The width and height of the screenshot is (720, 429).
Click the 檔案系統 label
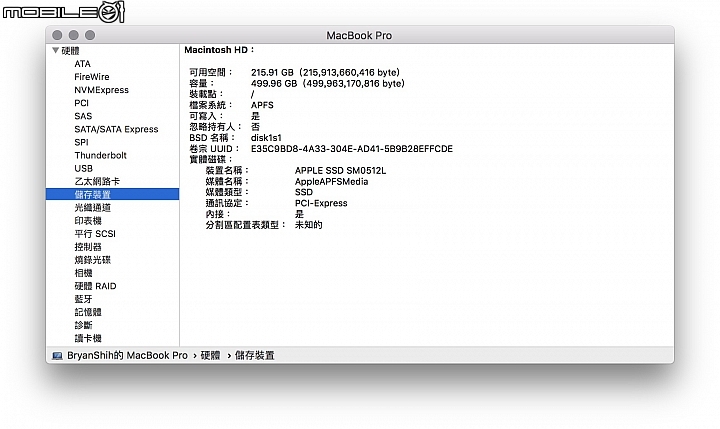(x=211, y=105)
